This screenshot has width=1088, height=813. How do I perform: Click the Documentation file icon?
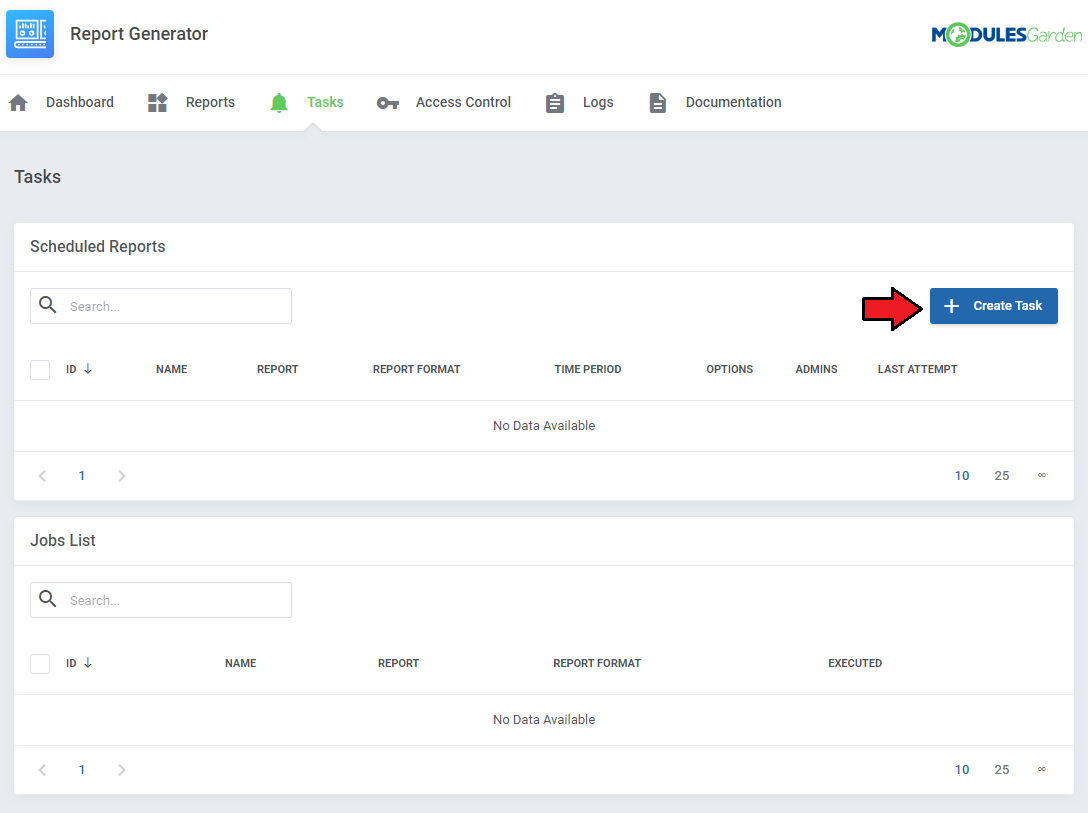(658, 103)
